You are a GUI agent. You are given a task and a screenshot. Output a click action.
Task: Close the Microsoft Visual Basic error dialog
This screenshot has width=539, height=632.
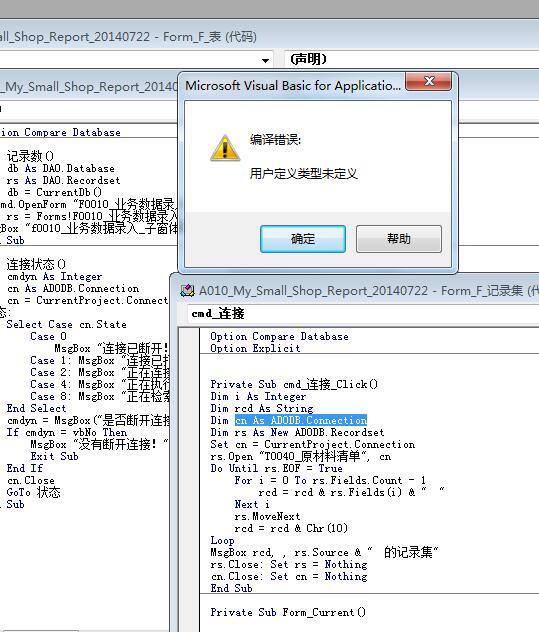(428, 82)
